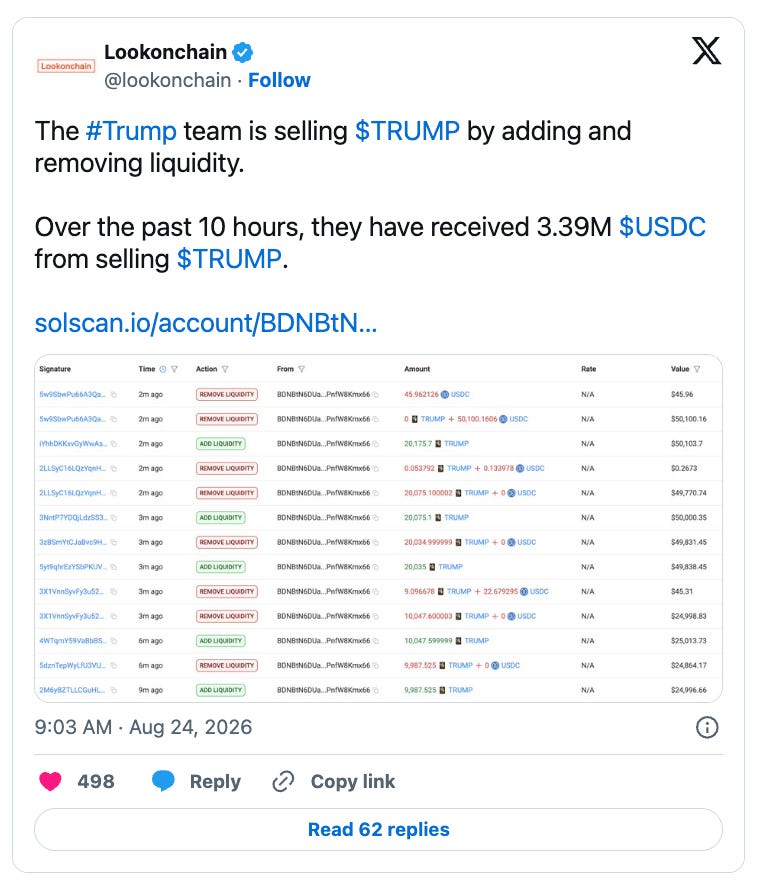Open the Value column filter
This screenshot has height=888, width=760.
697,369
